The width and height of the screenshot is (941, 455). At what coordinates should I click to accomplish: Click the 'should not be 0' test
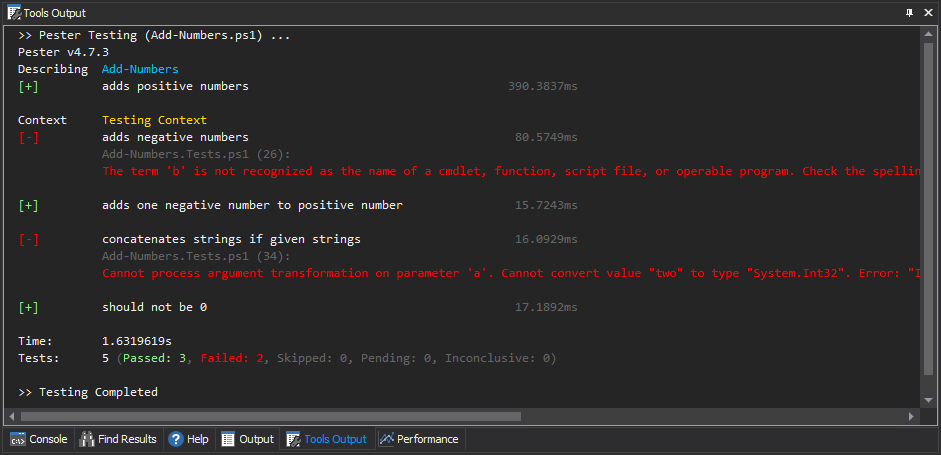point(154,307)
